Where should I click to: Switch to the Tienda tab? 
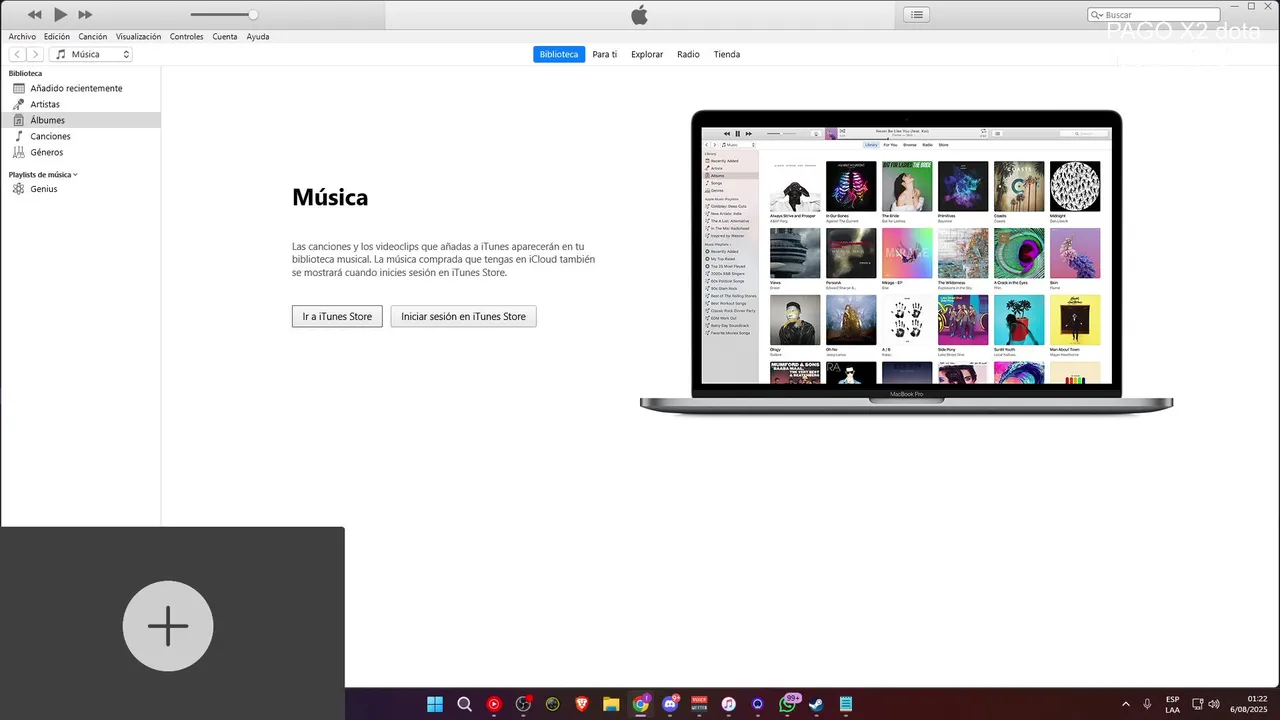click(727, 54)
